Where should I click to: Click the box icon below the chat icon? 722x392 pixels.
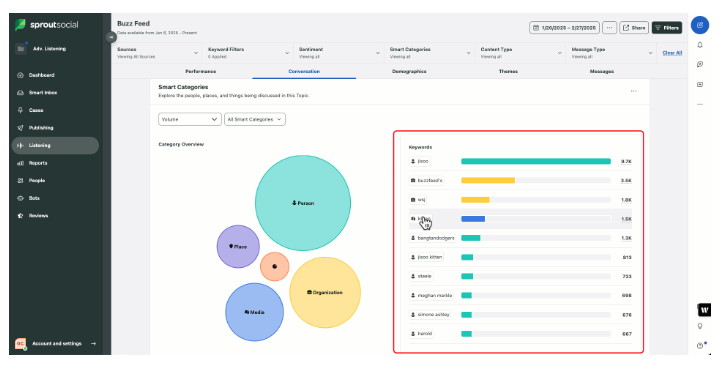[700, 84]
